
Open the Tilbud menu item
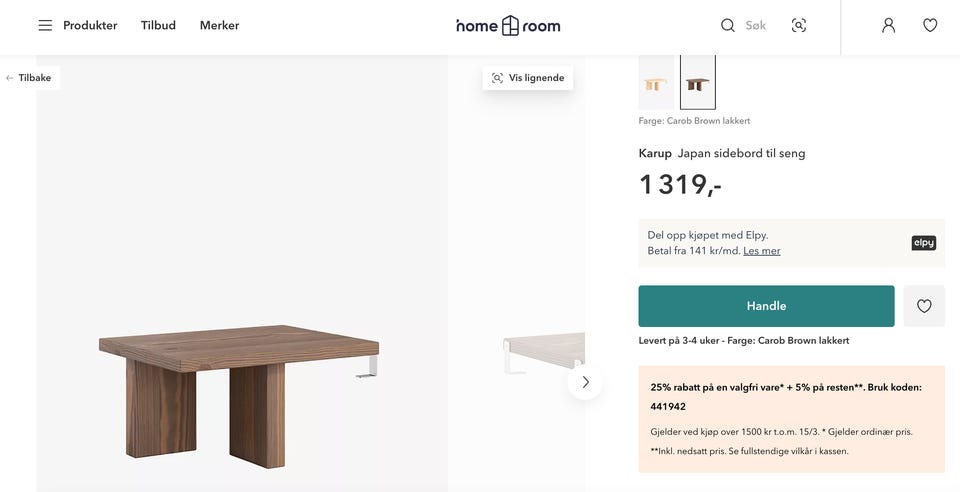click(x=158, y=25)
